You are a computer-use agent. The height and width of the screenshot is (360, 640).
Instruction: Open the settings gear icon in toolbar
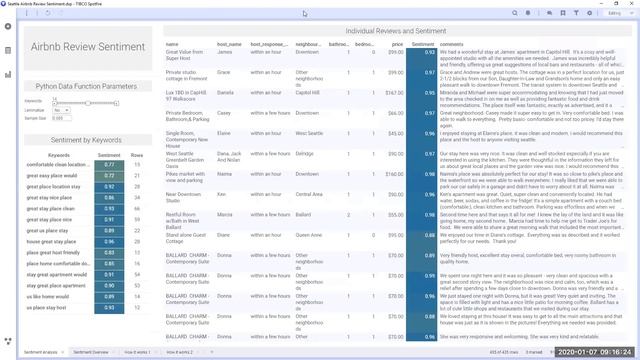589,13
